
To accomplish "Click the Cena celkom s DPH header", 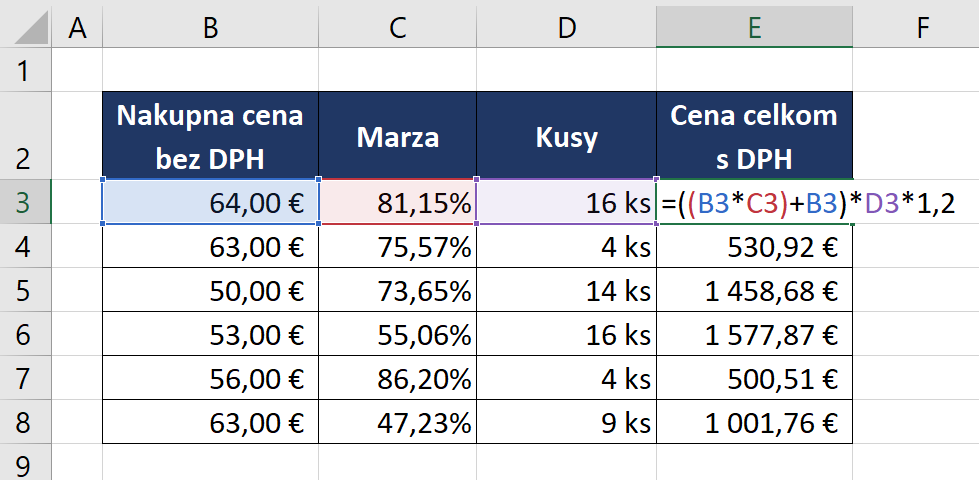I will [x=754, y=136].
